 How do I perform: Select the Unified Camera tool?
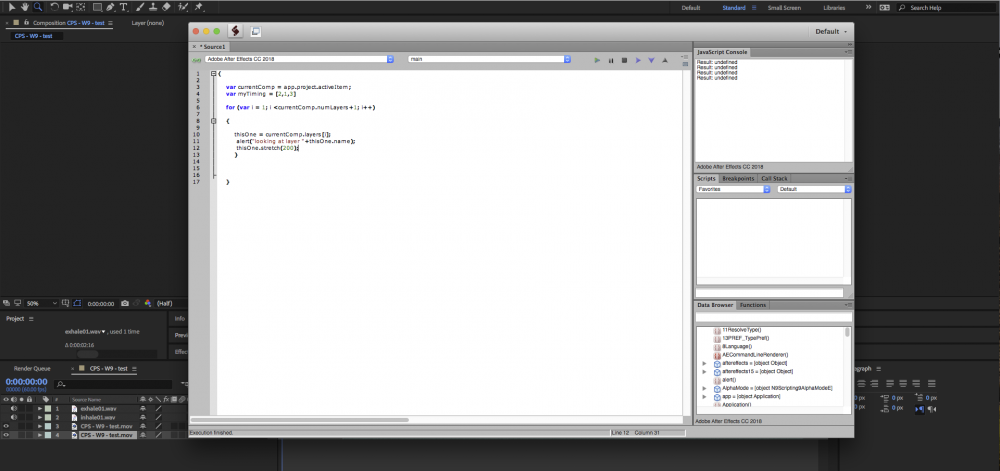coord(68,7)
